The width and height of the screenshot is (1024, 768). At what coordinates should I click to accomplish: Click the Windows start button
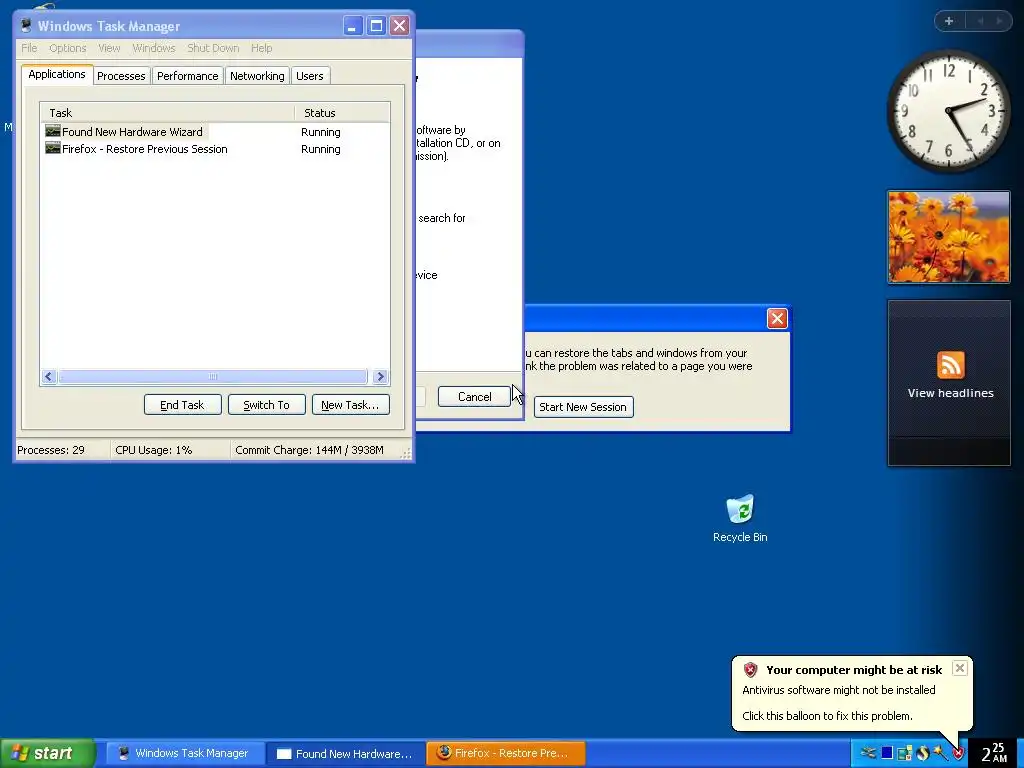(47, 753)
